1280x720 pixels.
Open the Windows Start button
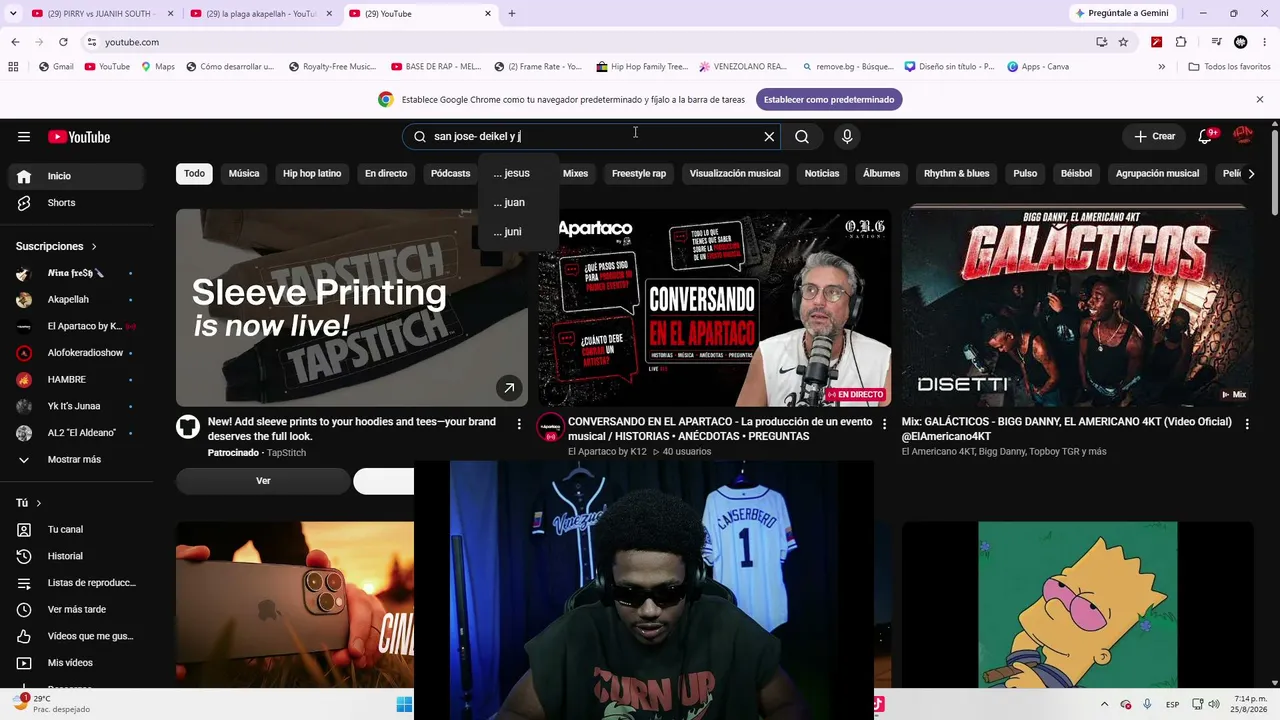point(404,704)
